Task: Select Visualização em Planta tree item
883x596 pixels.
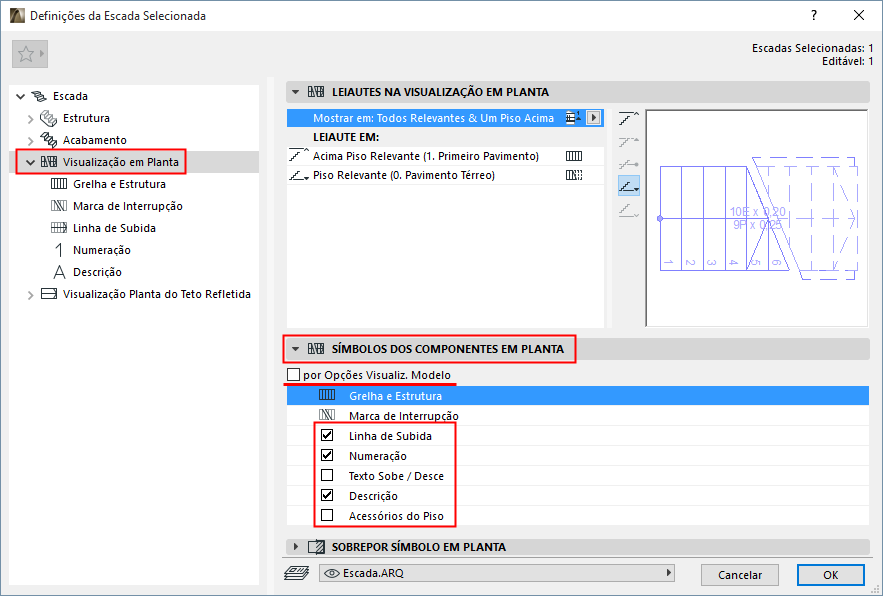Action: [121, 162]
